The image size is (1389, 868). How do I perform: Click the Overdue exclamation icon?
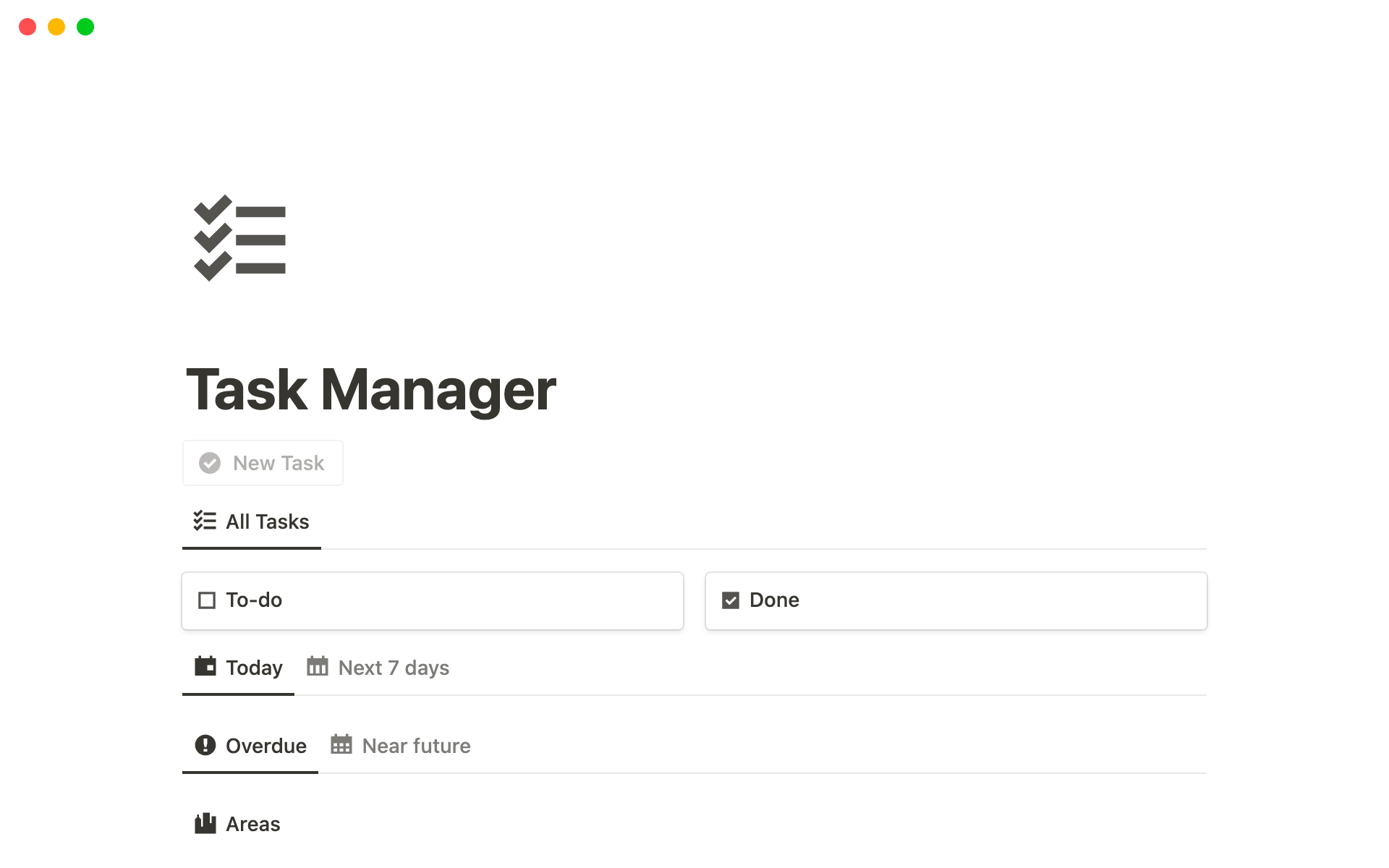point(205,745)
